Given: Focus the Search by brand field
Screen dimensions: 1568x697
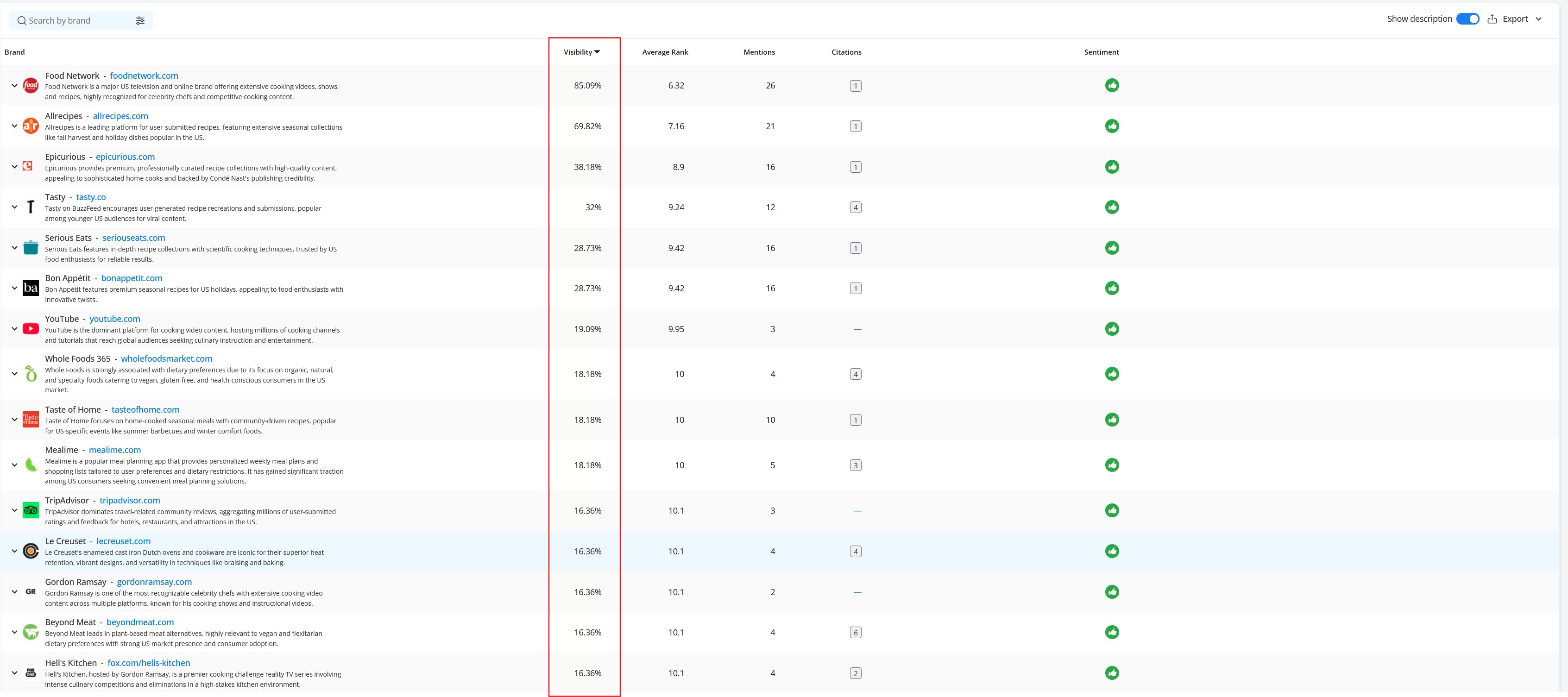Looking at the screenshot, I should click(x=81, y=21).
